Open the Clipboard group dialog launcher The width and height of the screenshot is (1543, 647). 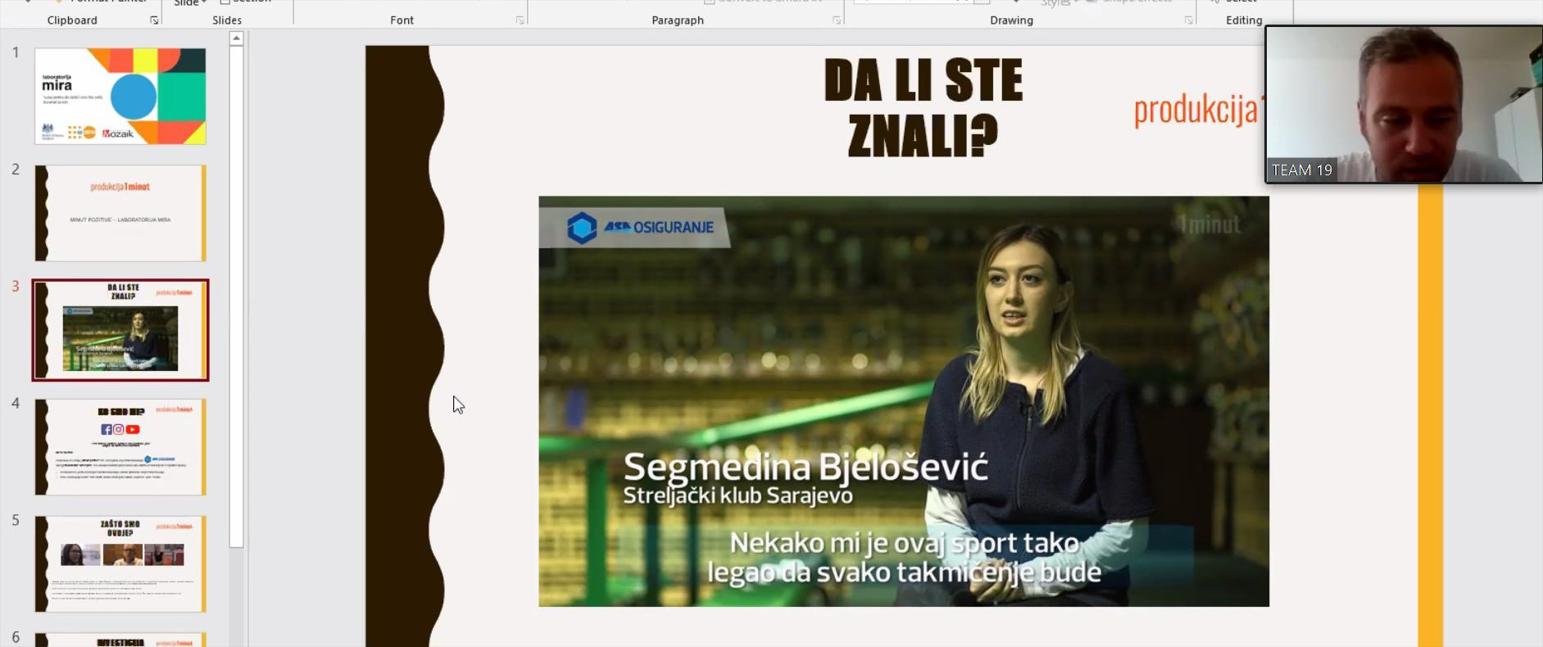point(154,20)
